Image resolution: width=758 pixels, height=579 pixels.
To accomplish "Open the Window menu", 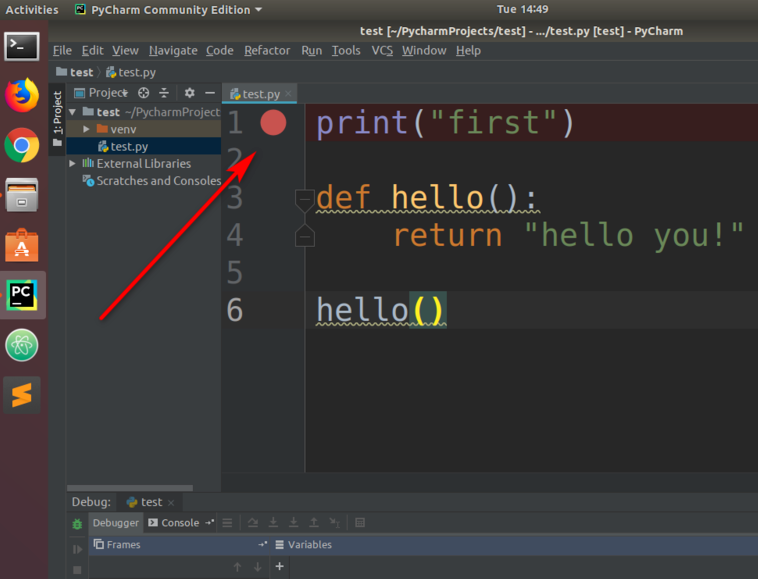I will 424,51.
